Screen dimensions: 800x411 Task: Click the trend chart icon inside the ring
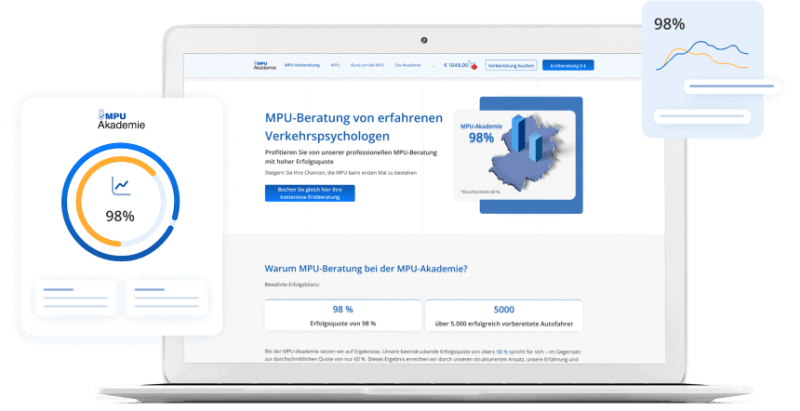tap(121, 186)
